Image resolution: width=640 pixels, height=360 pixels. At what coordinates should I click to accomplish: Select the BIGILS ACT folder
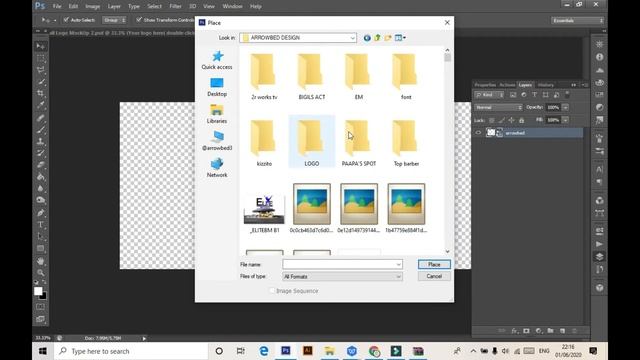311,76
